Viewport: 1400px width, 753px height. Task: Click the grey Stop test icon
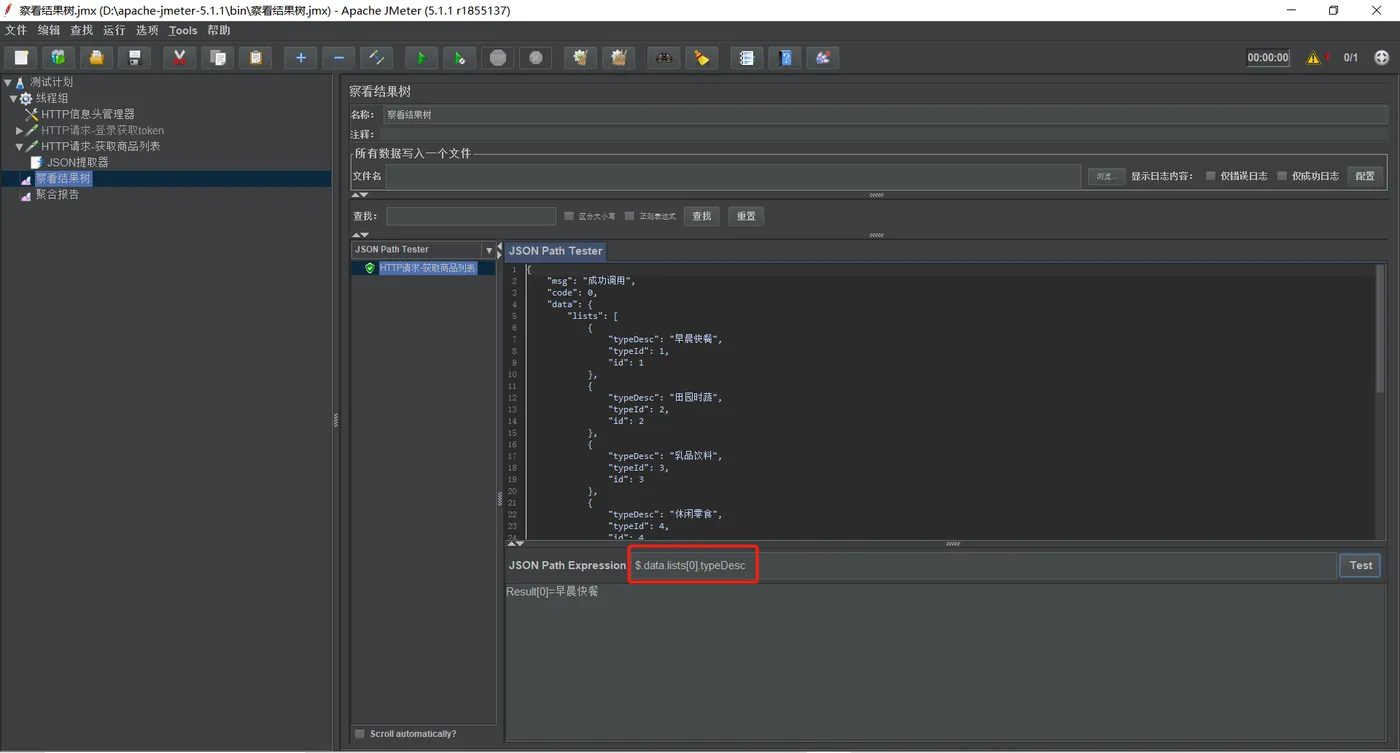click(x=497, y=58)
